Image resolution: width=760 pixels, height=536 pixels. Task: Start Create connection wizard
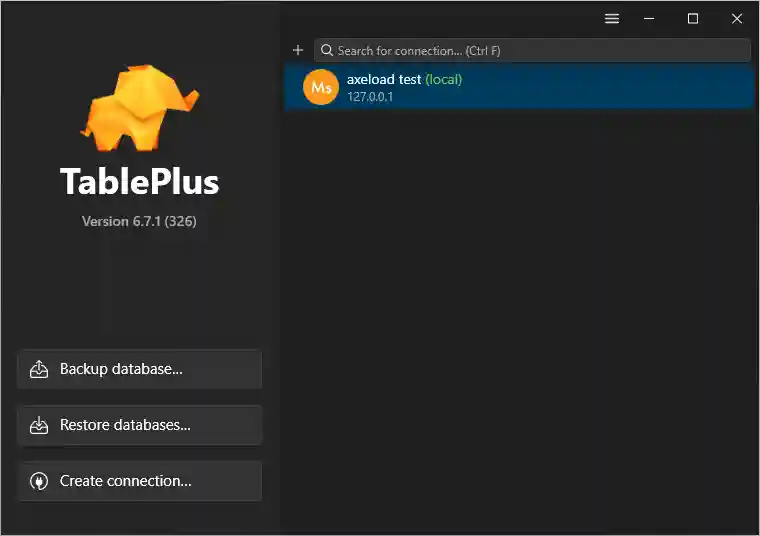140,481
